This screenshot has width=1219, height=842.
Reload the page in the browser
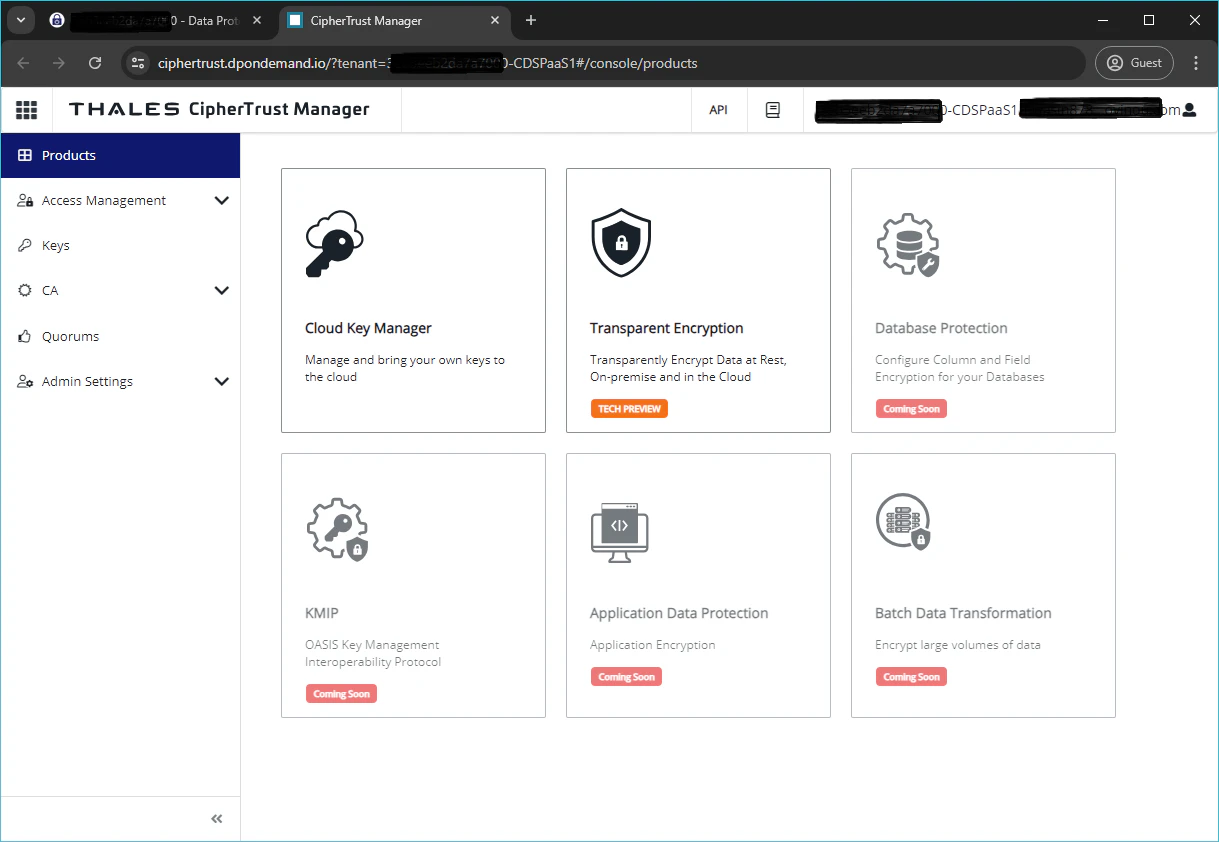click(95, 63)
